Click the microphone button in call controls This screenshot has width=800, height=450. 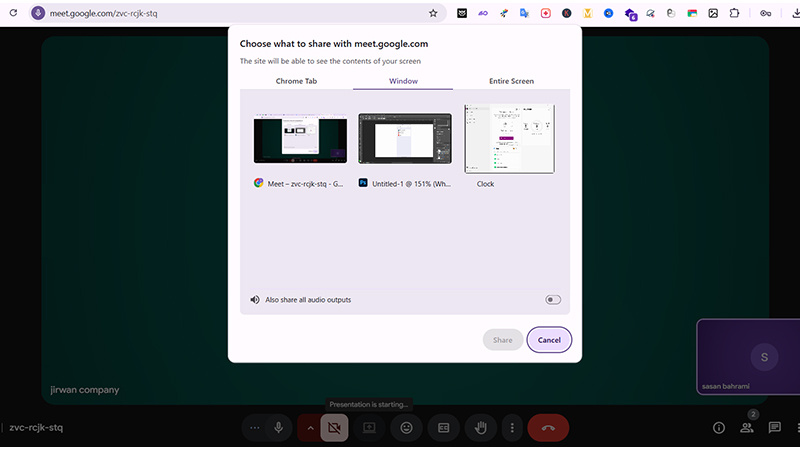coord(278,428)
